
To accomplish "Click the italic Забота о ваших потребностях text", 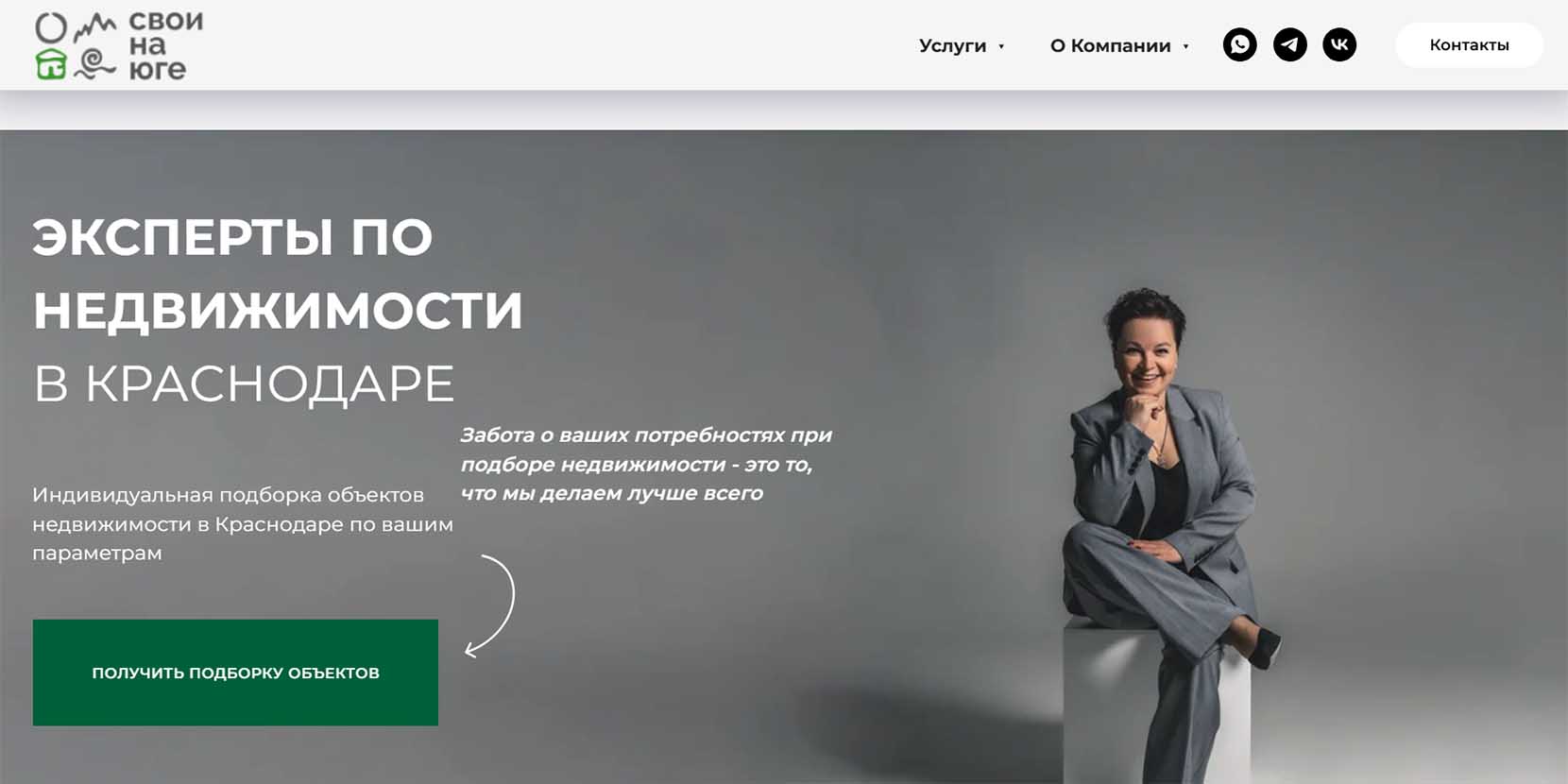I will (x=646, y=464).
